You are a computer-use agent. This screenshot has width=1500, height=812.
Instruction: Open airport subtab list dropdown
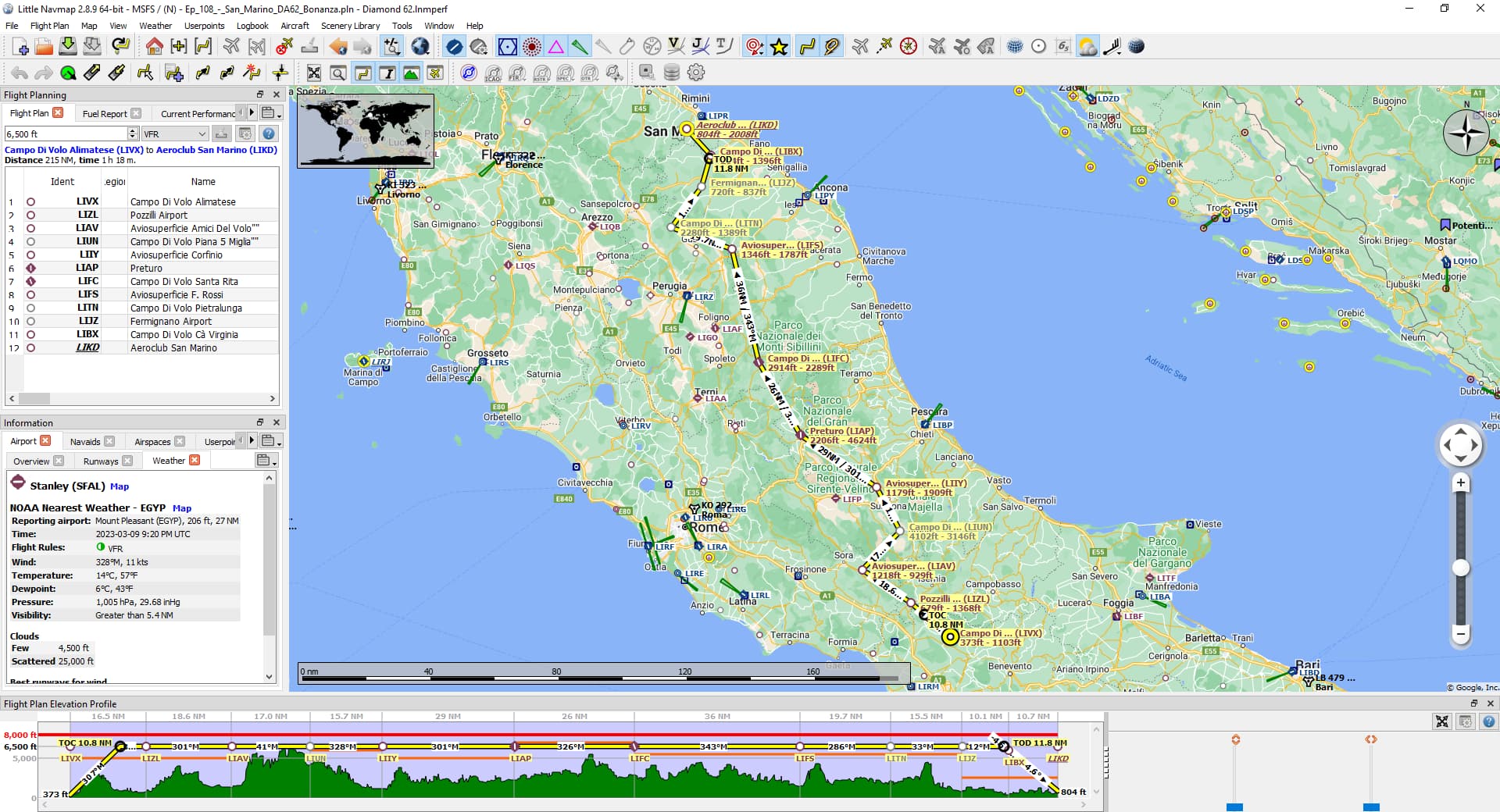pos(266,461)
